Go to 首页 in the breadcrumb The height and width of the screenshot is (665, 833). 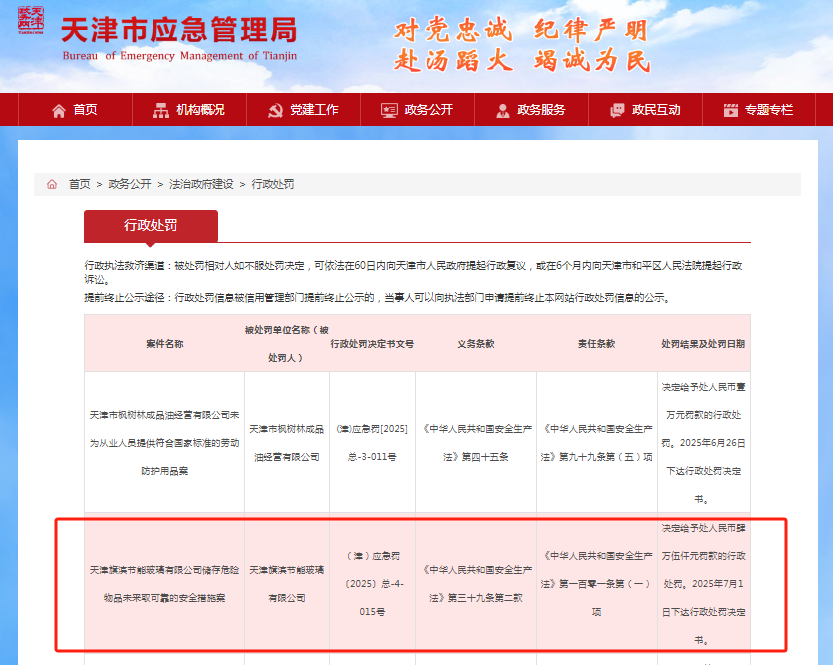point(80,184)
